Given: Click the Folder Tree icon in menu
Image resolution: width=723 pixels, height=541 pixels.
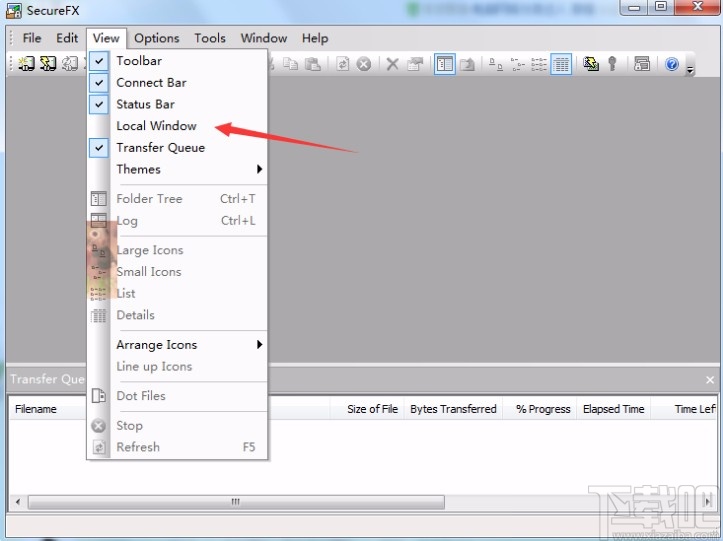Looking at the screenshot, I should [x=99, y=199].
